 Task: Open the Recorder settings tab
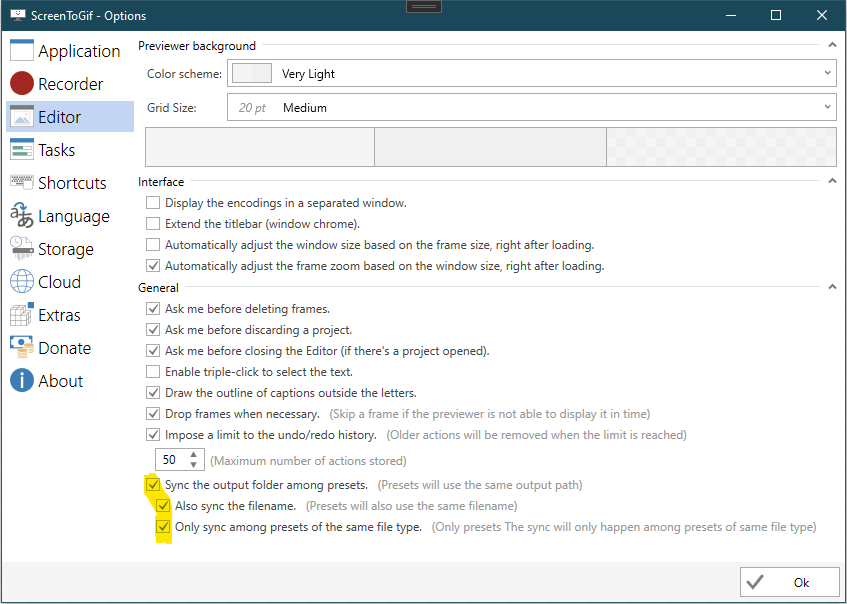pyautogui.click(x=70, y=84)
